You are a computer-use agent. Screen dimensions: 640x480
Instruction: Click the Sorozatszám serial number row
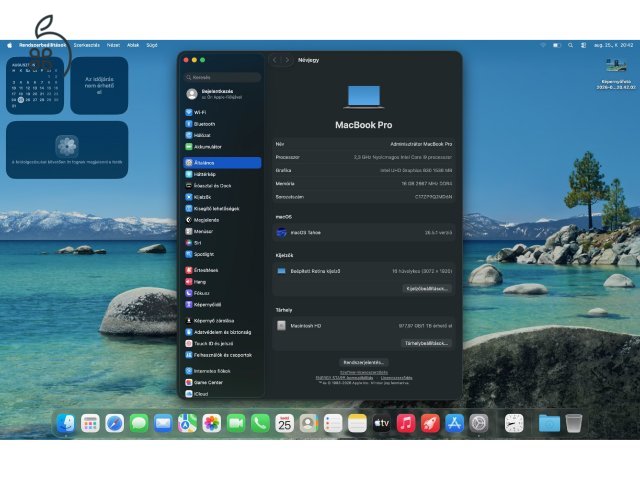364,197
